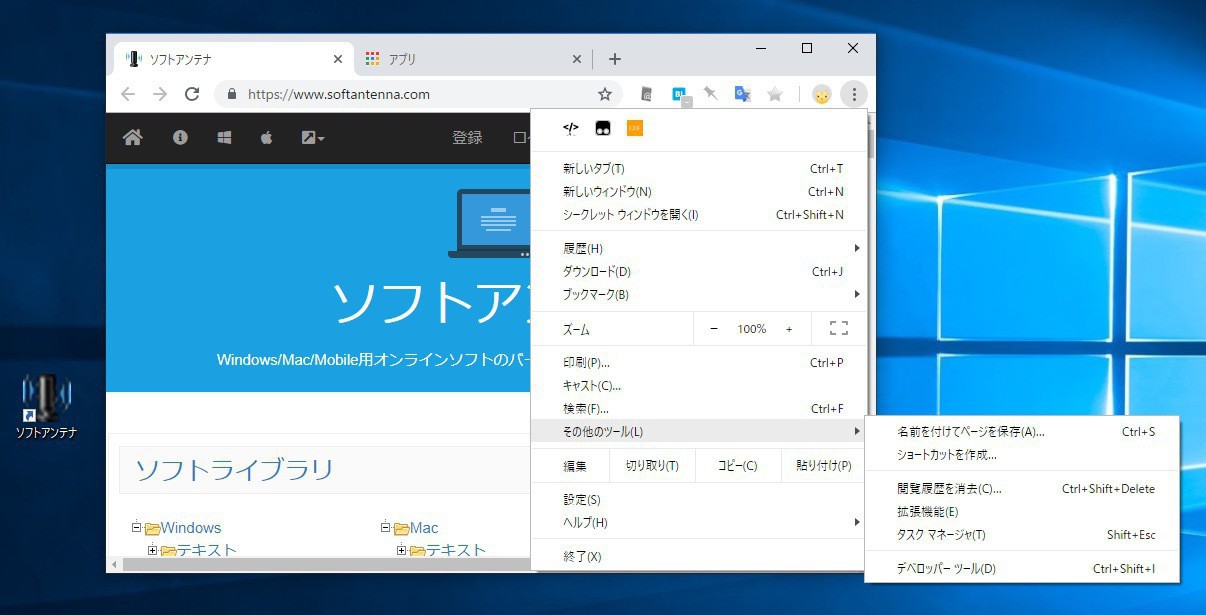Select 閲覧履歴を消去(C)... item

tap(1022, 489)
